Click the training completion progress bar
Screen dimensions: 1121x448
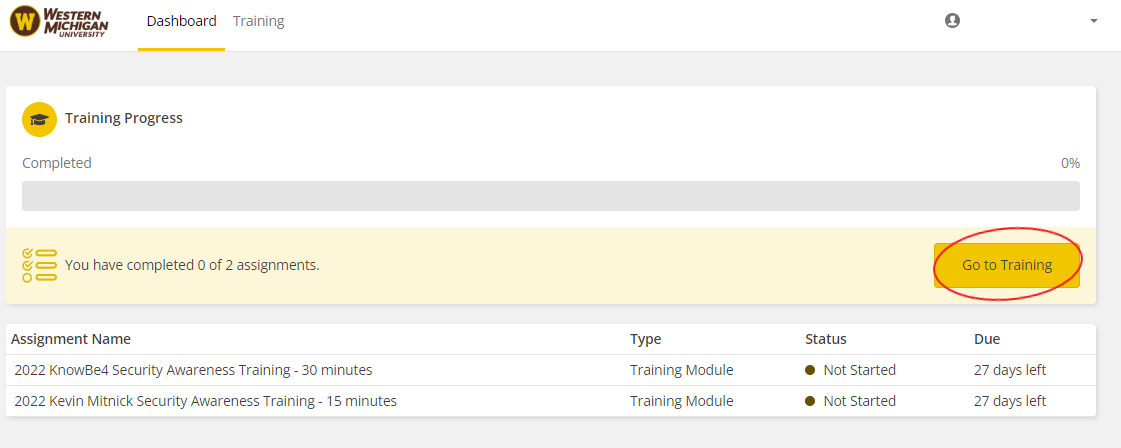(x=551, y=196)
